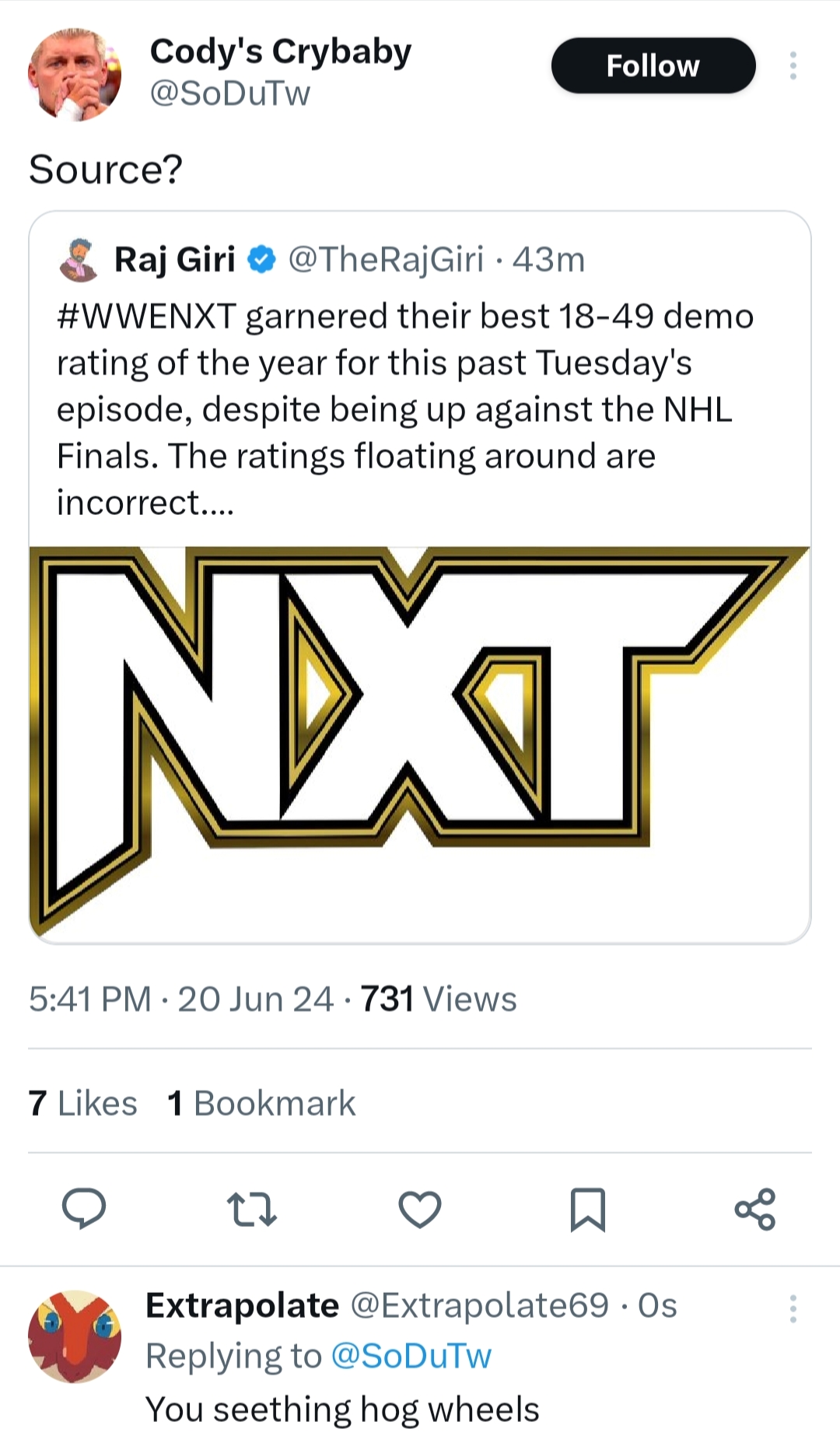840x1443 pixels.
Task: Click the Extrapolate display name
Action: [x=242, y=1305]
